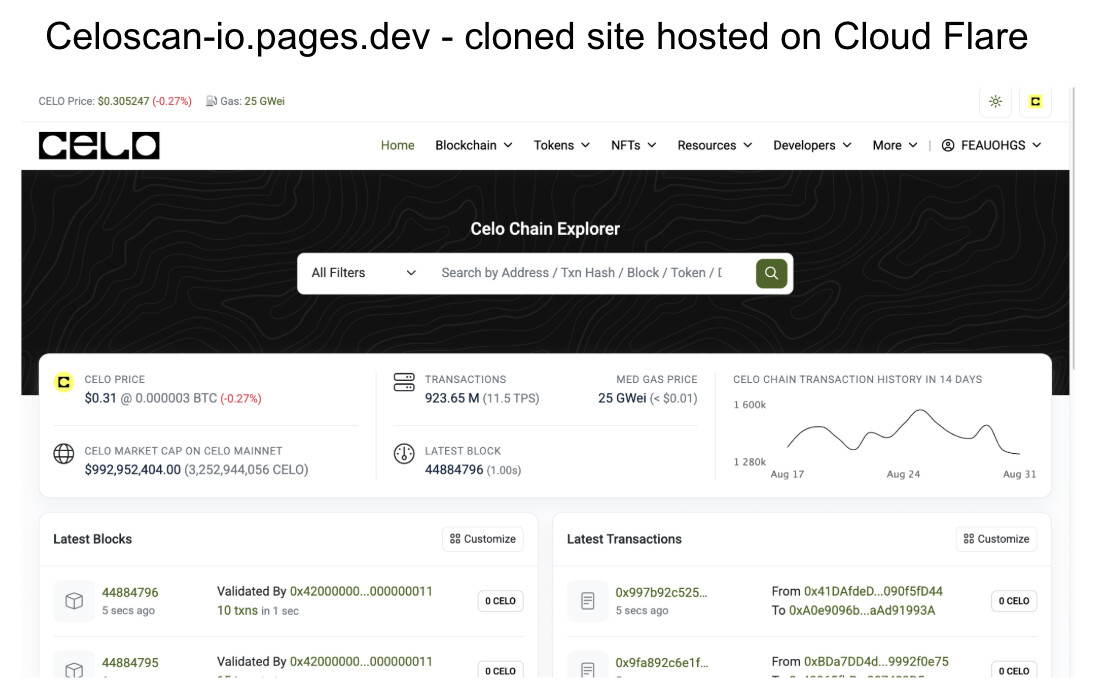The width and height of the screenshot is (1106, 696).
Task: Click the 0 CELO badge for block 44884795
Action: 500,670
